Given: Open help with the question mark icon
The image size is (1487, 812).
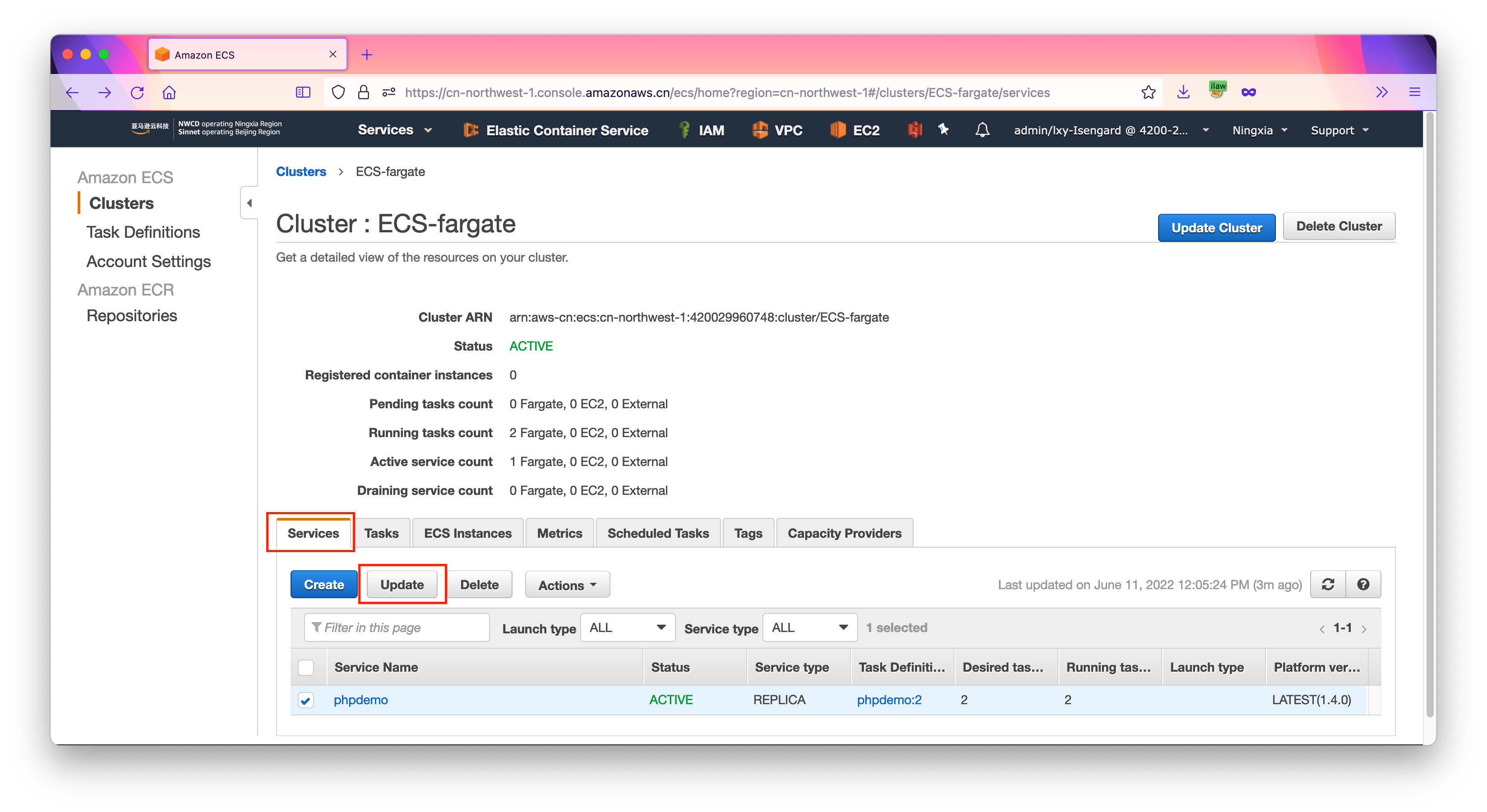Looking at the screenshot, I should tap(1363, 584).
